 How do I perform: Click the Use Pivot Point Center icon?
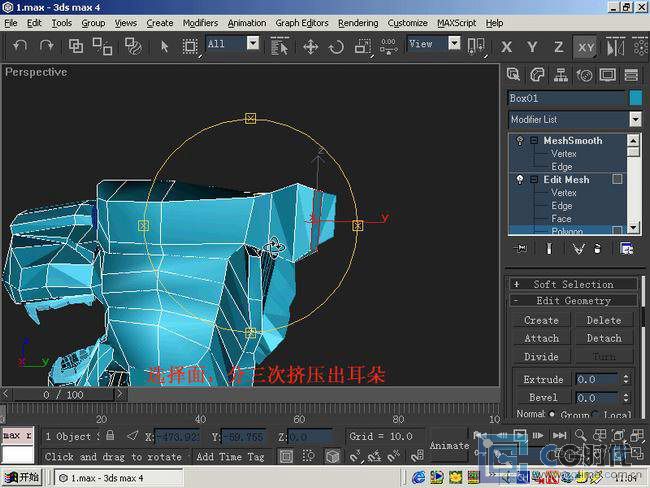475,46
